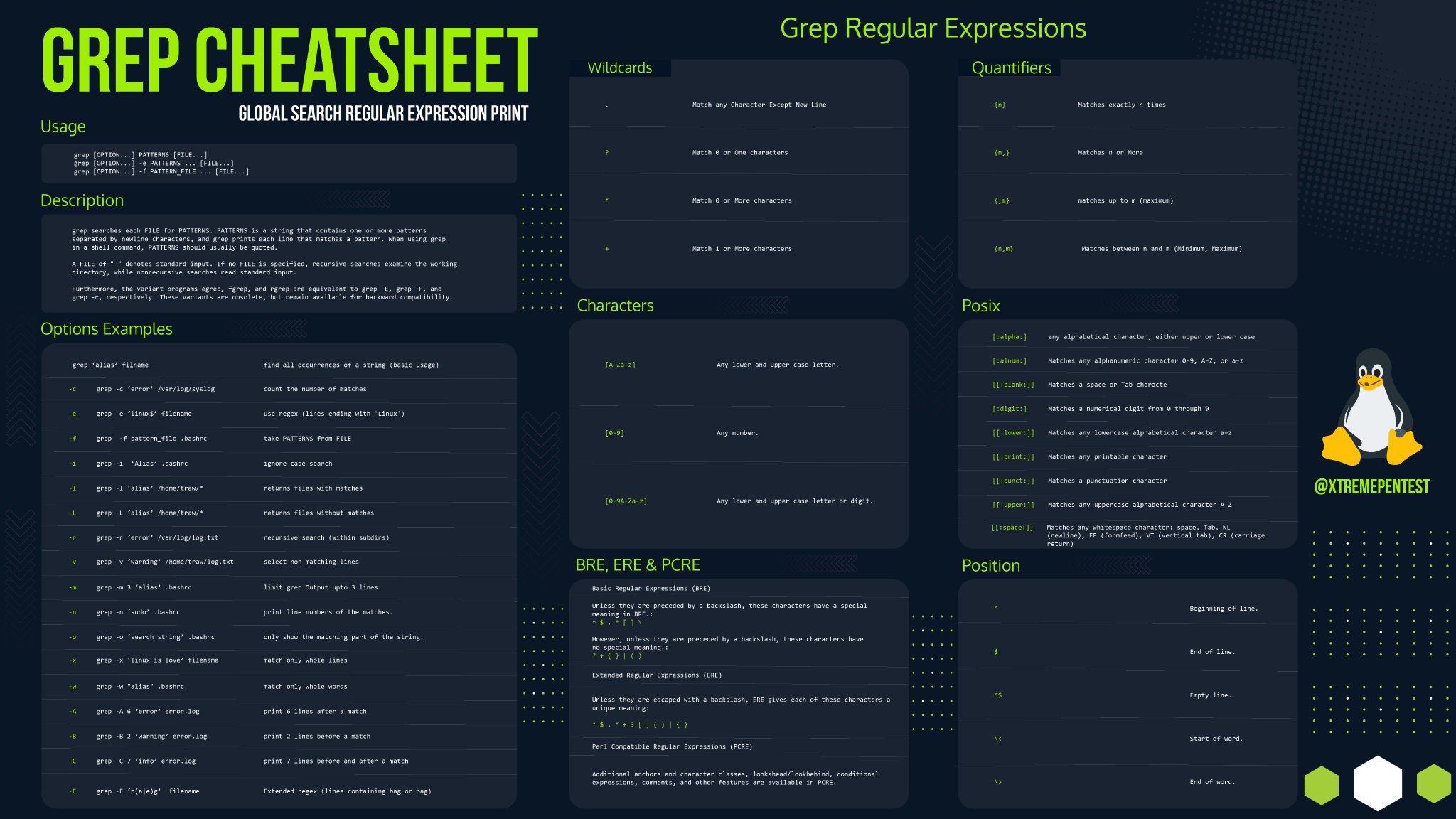Click the white hexagon shape
This screenshot has width=1456, height=819.
tap(1377, 783)
